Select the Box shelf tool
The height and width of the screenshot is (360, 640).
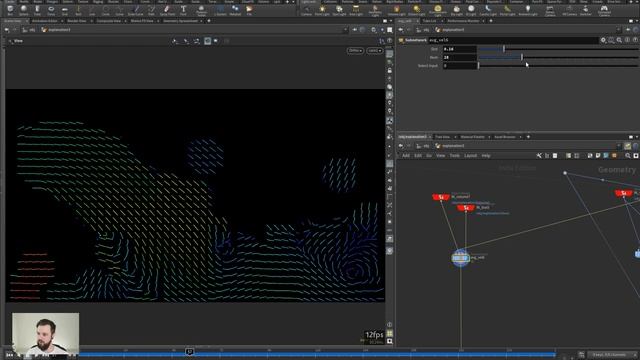coord(10,10)
